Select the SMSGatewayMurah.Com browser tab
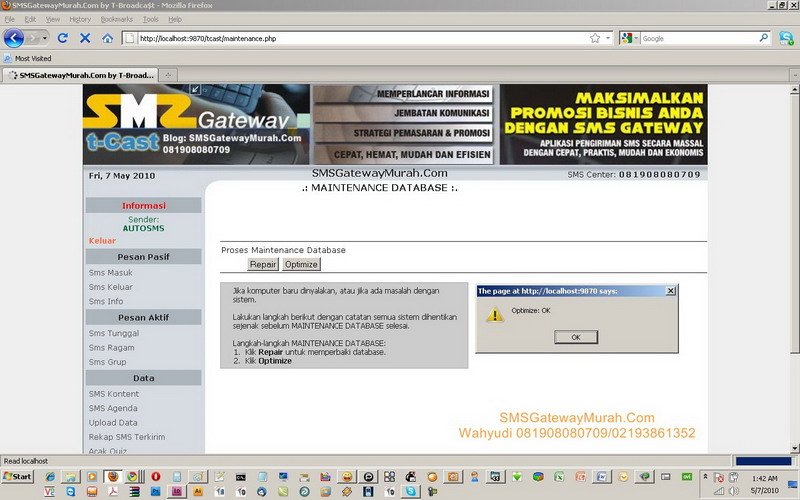Image resolution: width=800 pixels, height=500 pixels. [x=81, y=76]
